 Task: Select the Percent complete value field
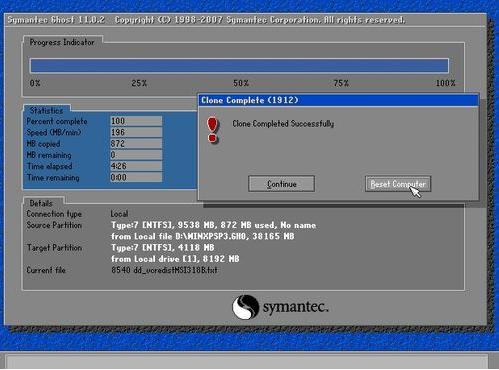coord(136,121)
